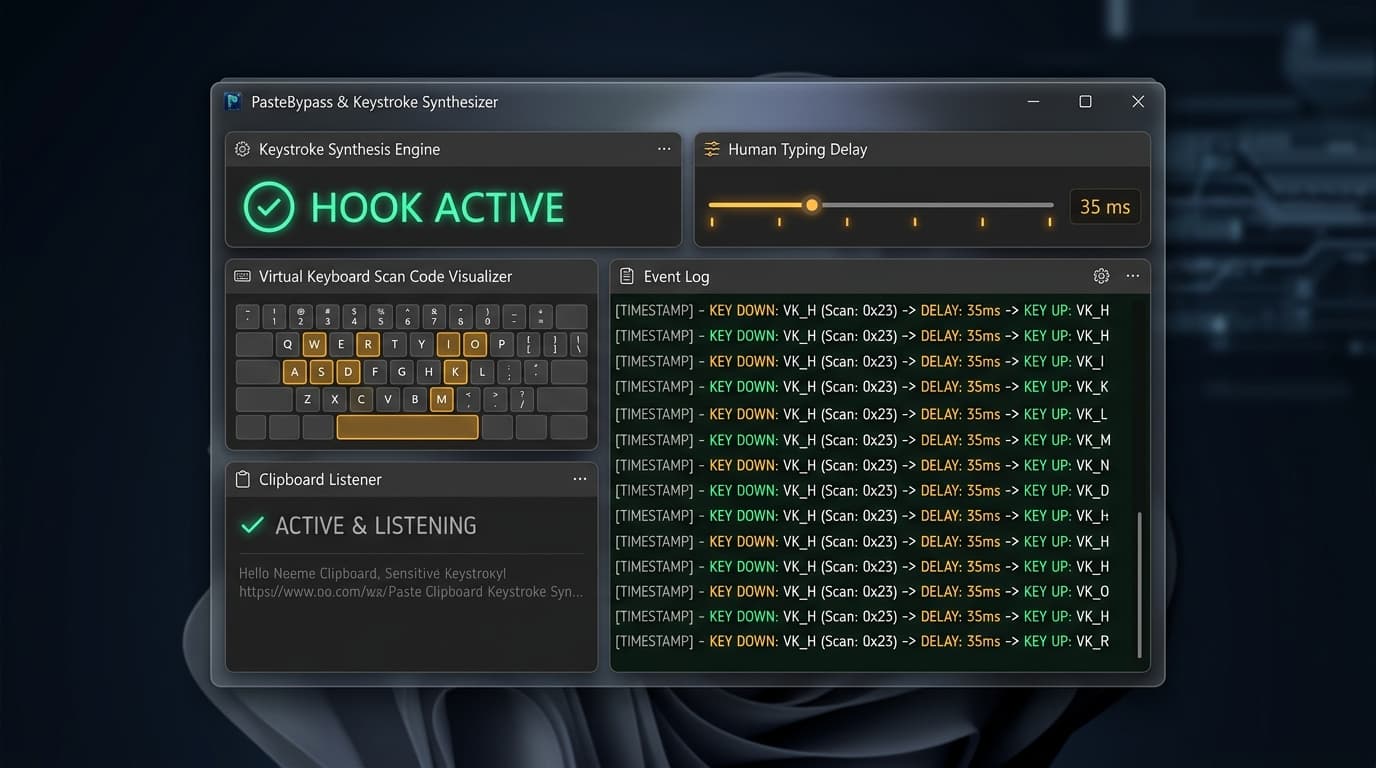Select log row ending KEY UP: VK_M
Screen dimensions: 1376x768
point(863,440)
